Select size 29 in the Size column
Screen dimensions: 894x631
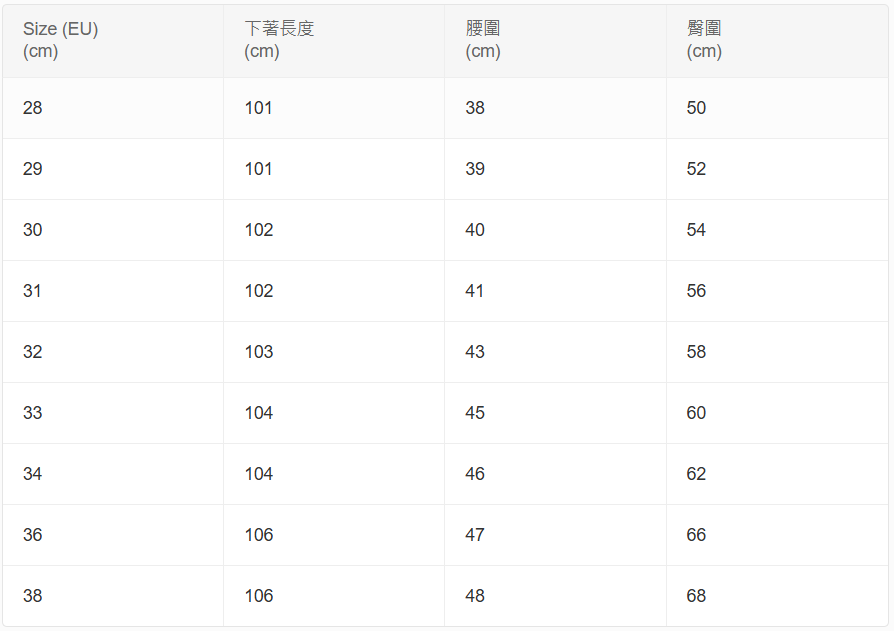33,169
